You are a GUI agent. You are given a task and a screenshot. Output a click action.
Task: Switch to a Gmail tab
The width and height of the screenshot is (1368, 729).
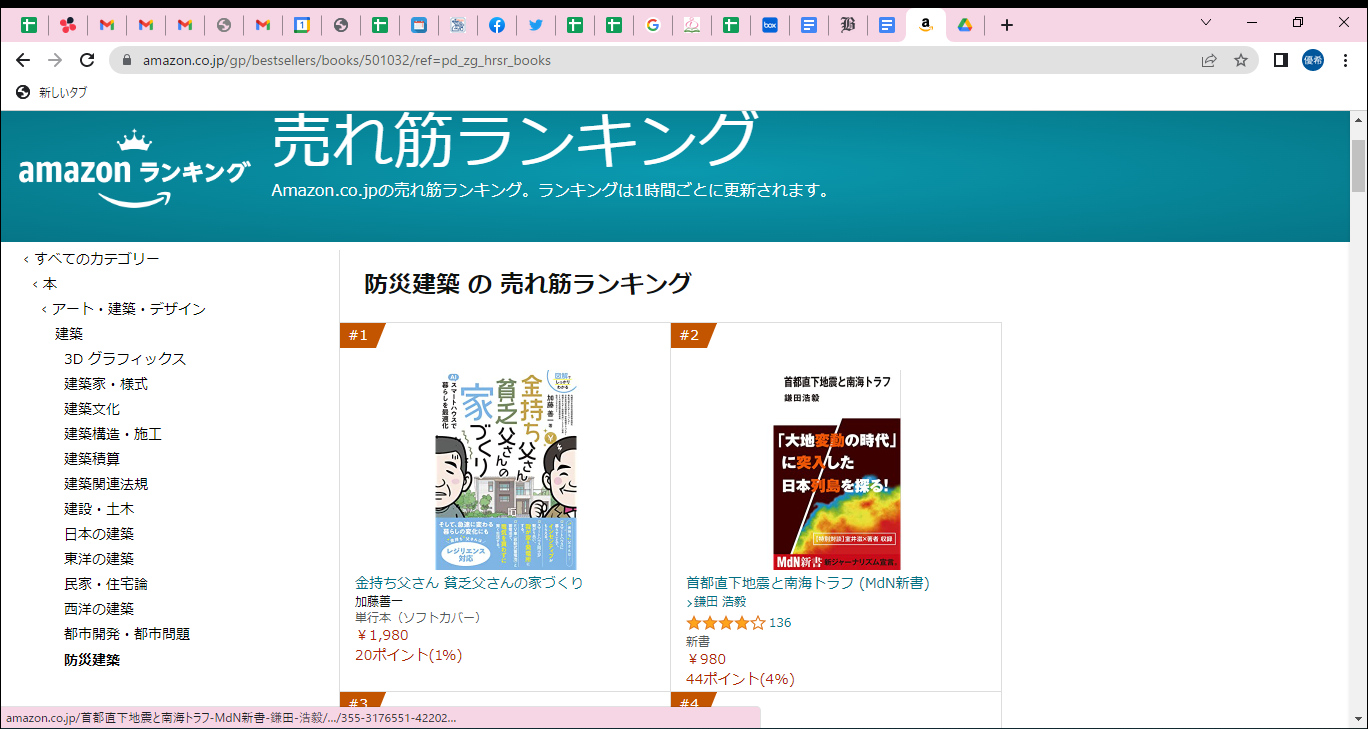tap(106, 24)
